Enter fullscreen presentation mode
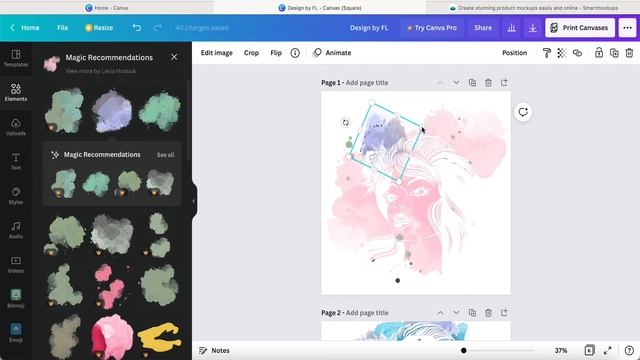 [608, 350]
